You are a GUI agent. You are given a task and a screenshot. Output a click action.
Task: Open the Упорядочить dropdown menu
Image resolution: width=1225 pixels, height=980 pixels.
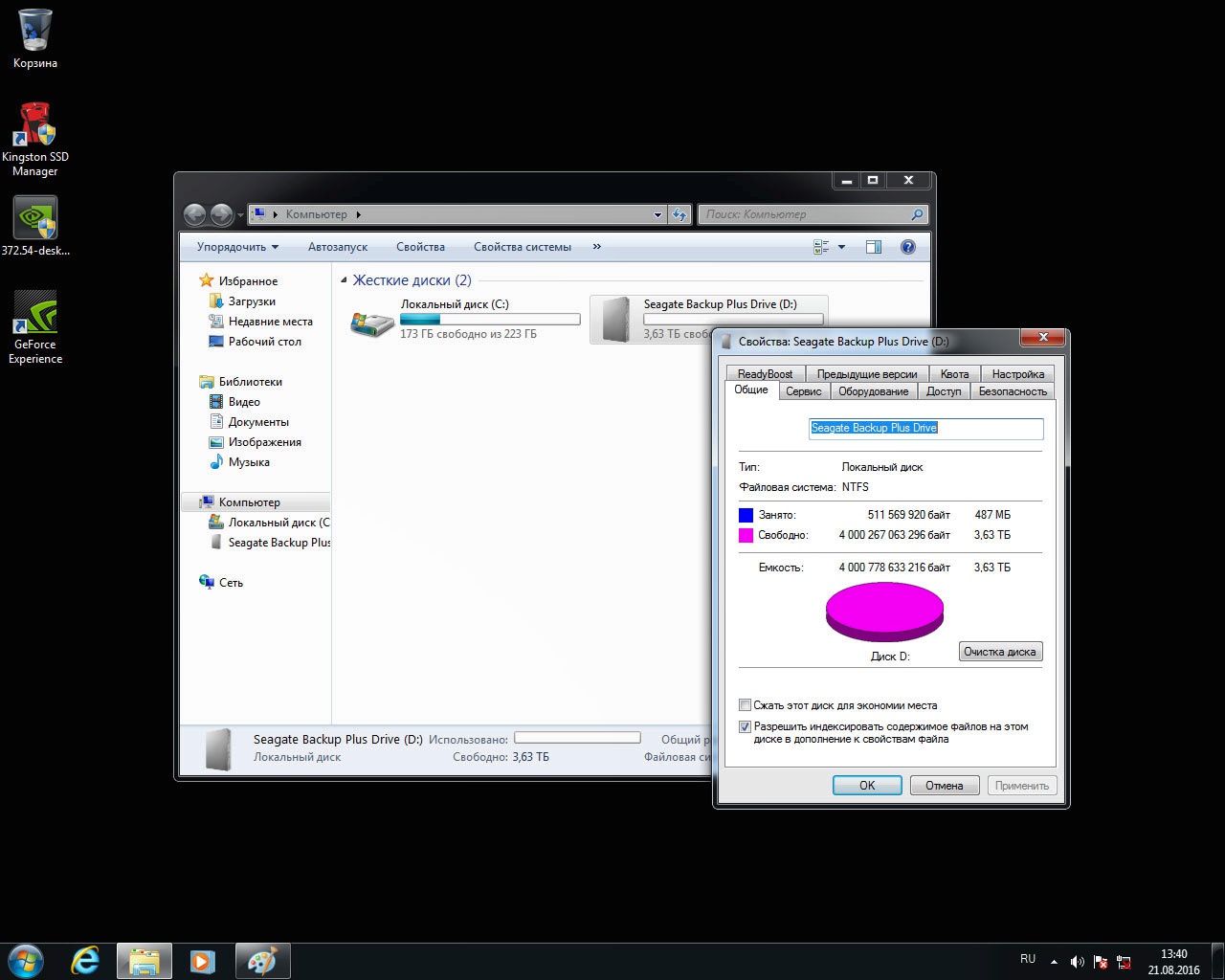click(237, 247)
